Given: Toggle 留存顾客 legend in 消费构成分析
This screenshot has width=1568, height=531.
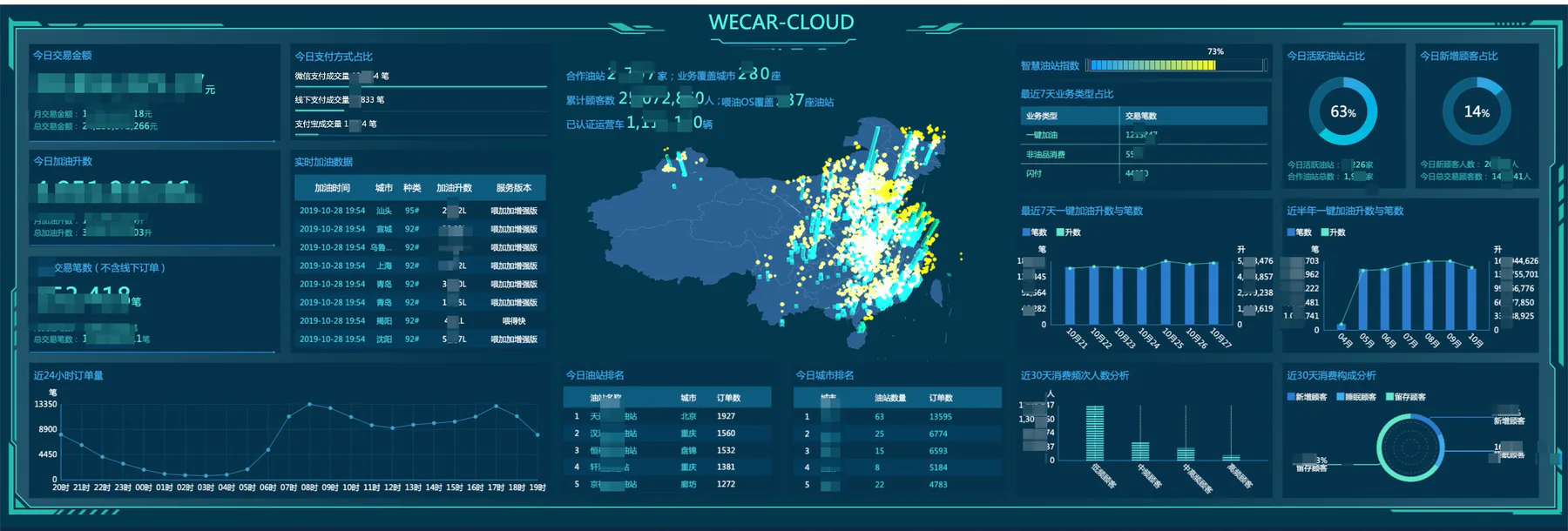Looking at the screenshot, I should pyautogui.click(x=1406, y=397).
